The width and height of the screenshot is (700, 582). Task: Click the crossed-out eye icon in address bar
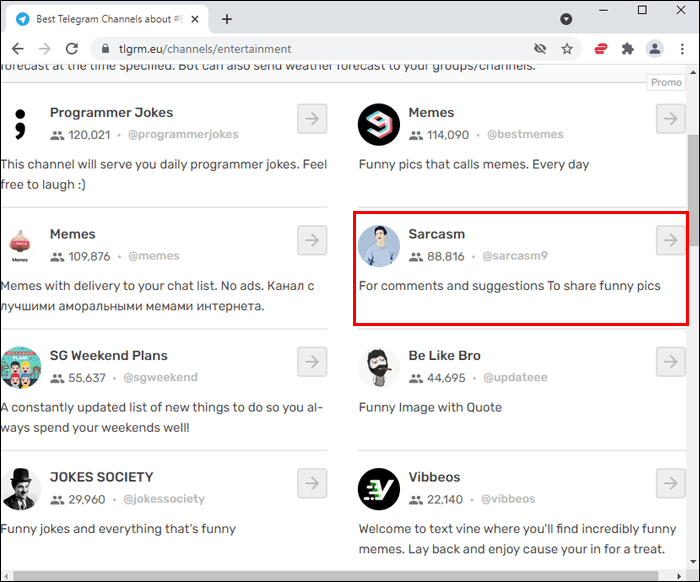click(540, 49)
